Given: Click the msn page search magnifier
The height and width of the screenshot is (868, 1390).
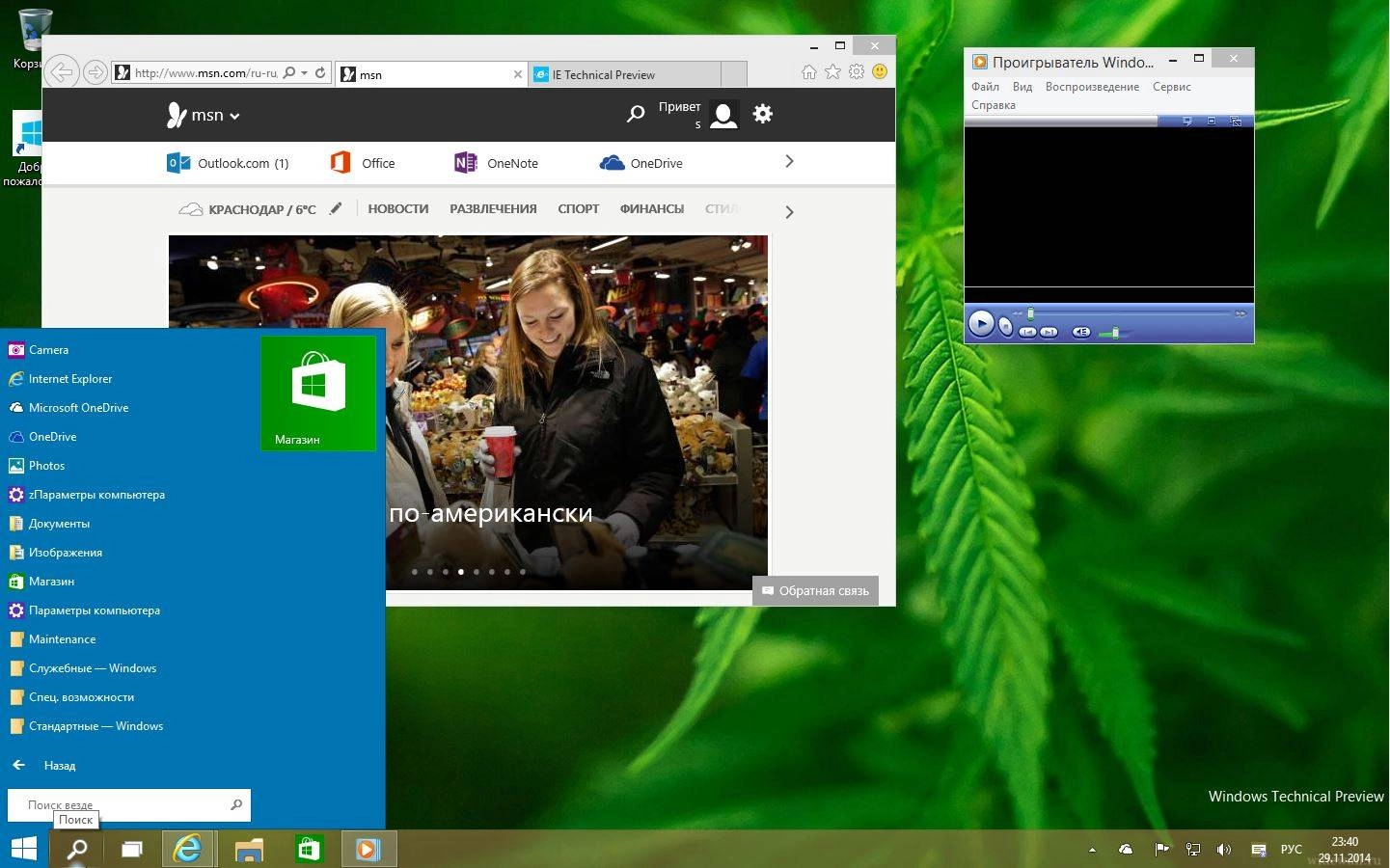Looking at the screenshot, I should click(x=636, y=114).
